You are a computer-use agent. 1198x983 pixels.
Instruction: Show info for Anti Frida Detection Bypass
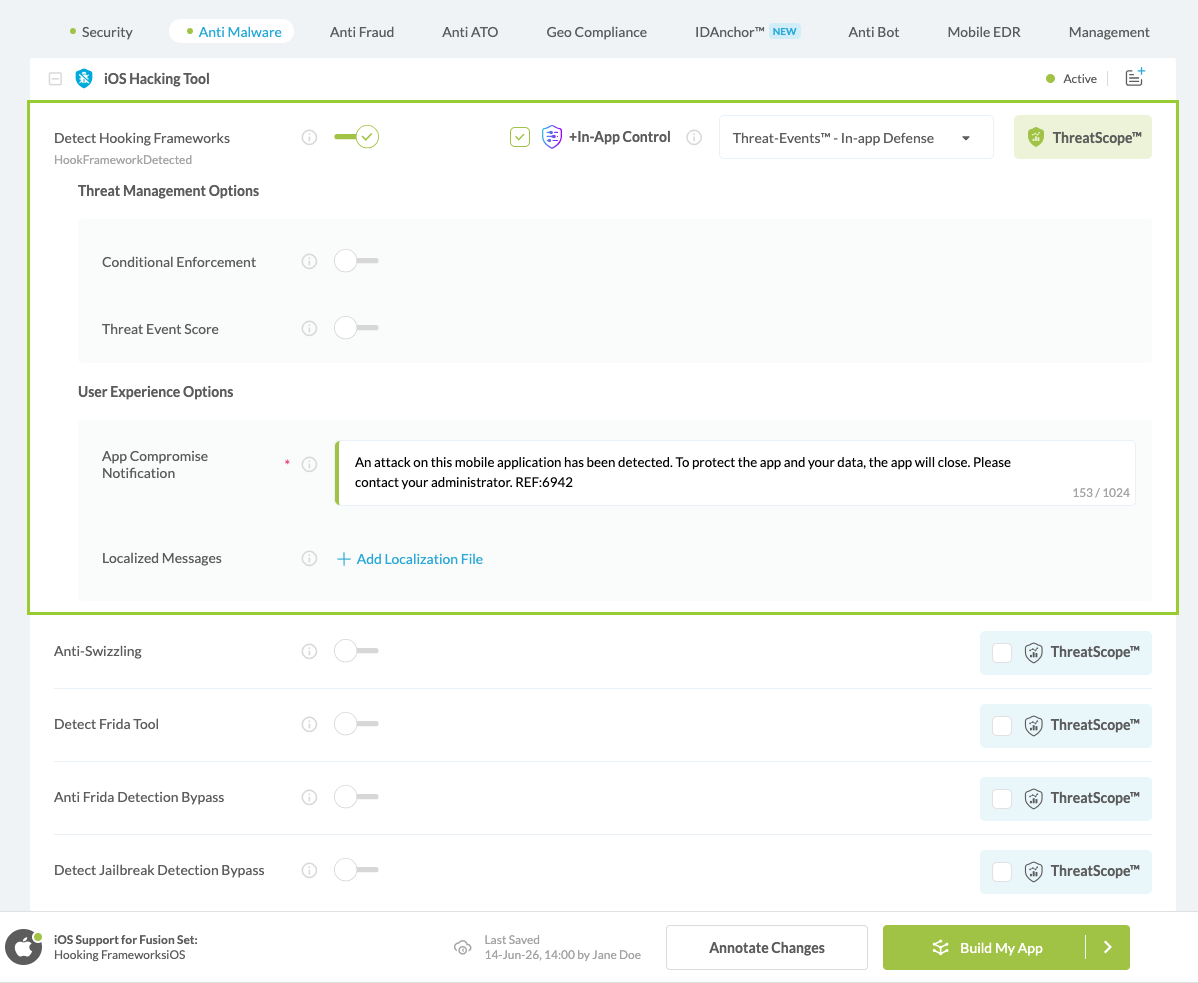click(309, 797)
